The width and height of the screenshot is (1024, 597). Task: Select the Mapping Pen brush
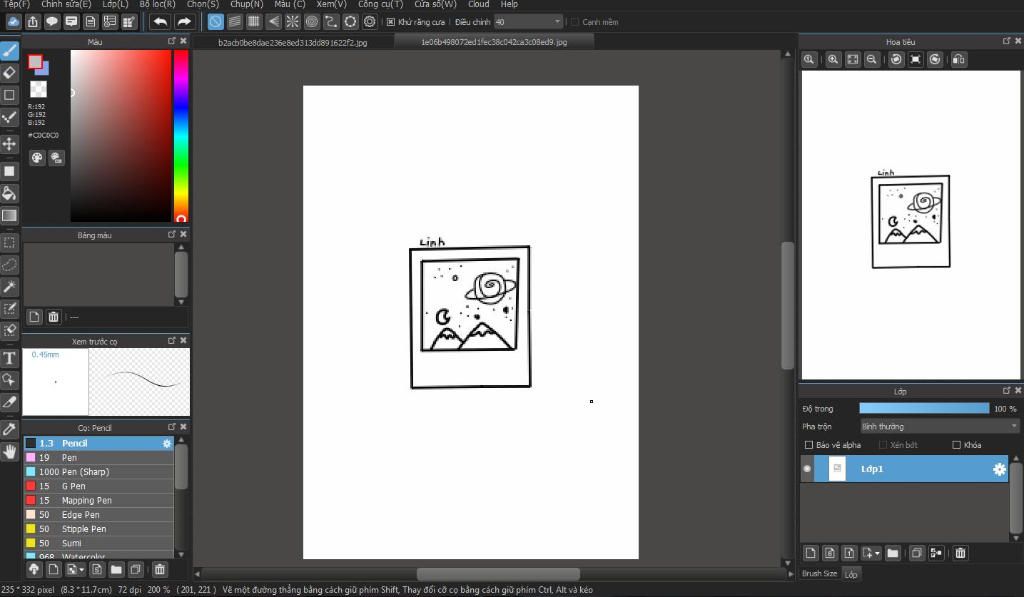tap(99, 500)
